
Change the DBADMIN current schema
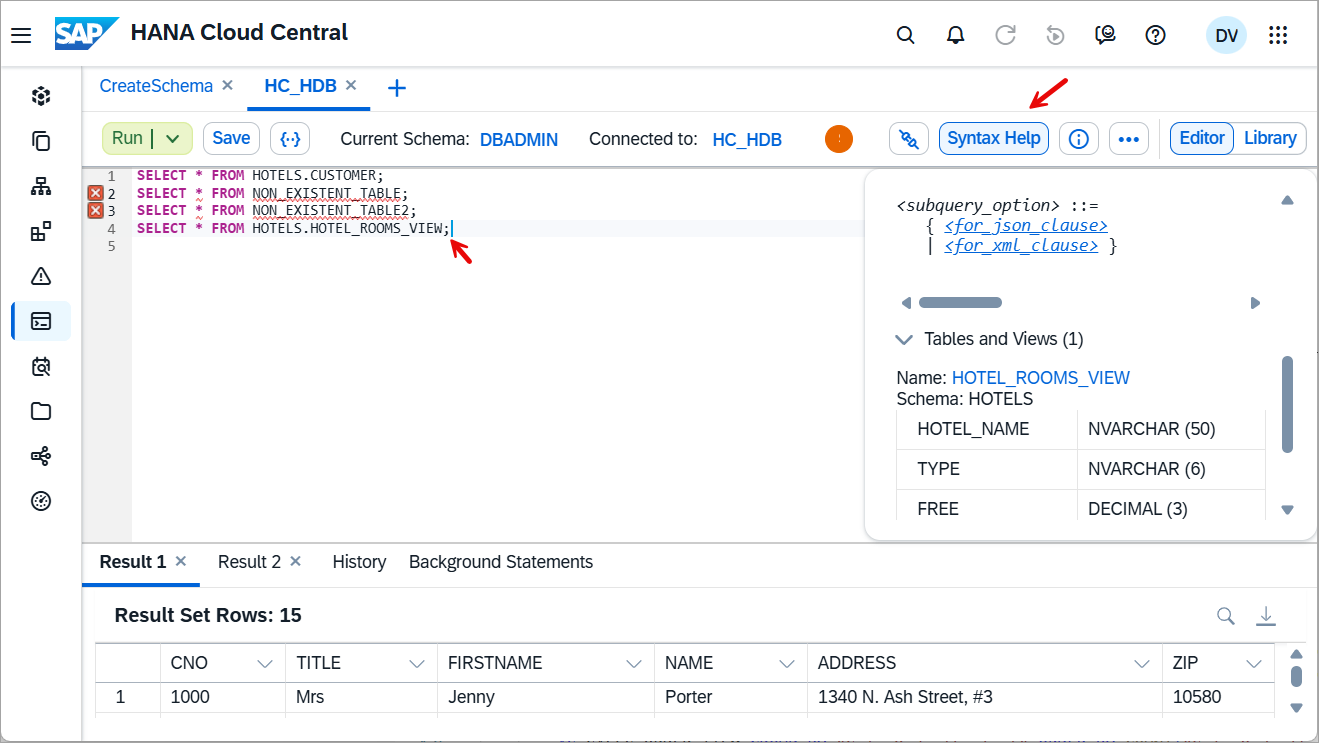click(x=519, y=140)
